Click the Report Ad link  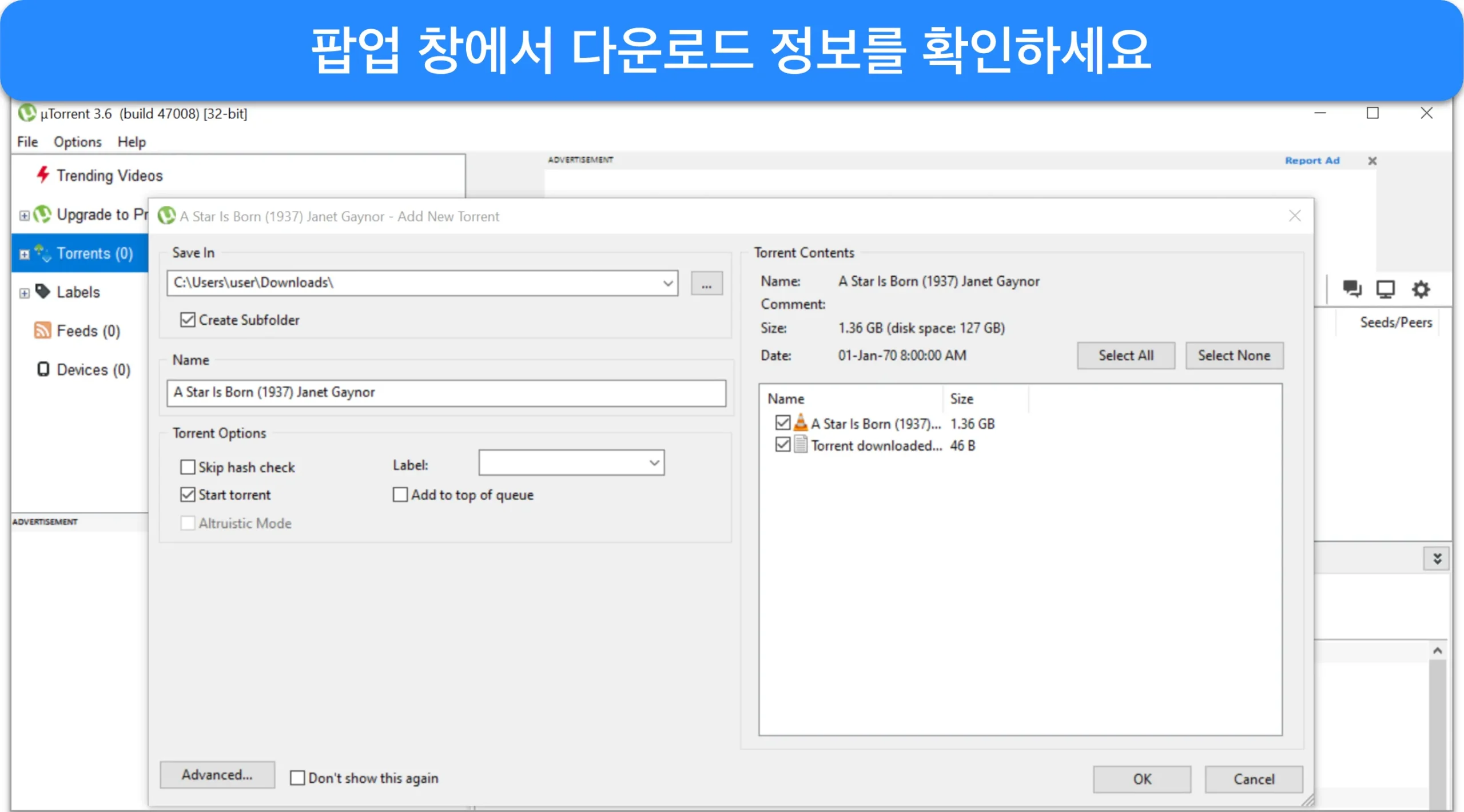[x=1312, y=161]
